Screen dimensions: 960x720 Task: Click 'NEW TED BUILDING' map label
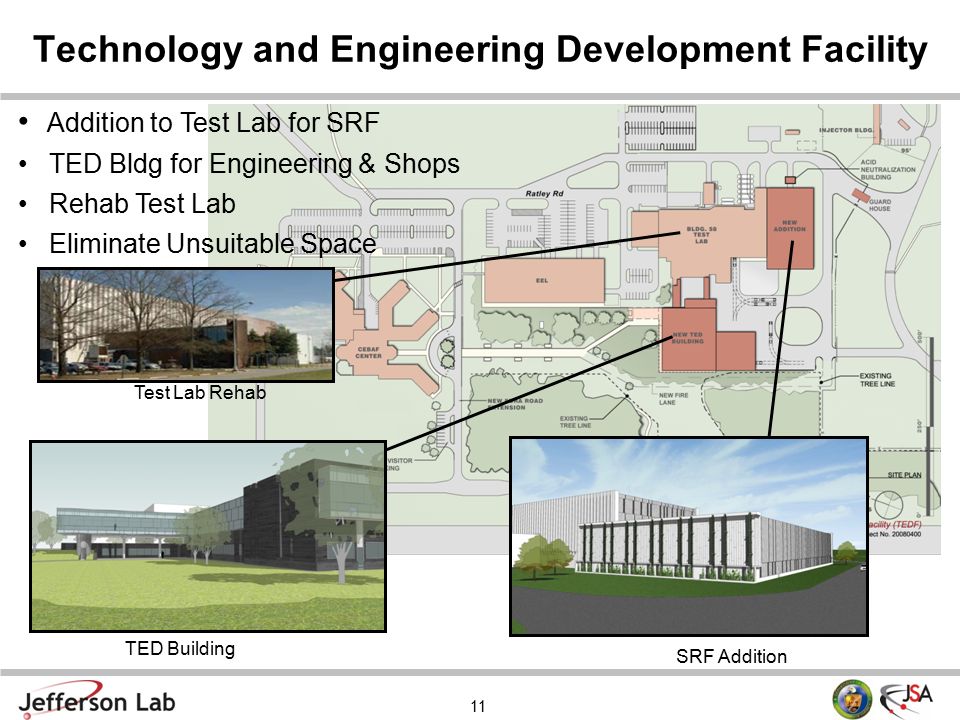point(688,338)
